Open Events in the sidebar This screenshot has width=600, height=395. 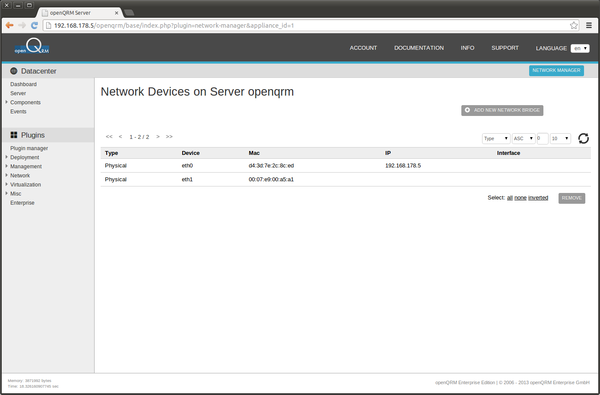[x=18, y=111]
